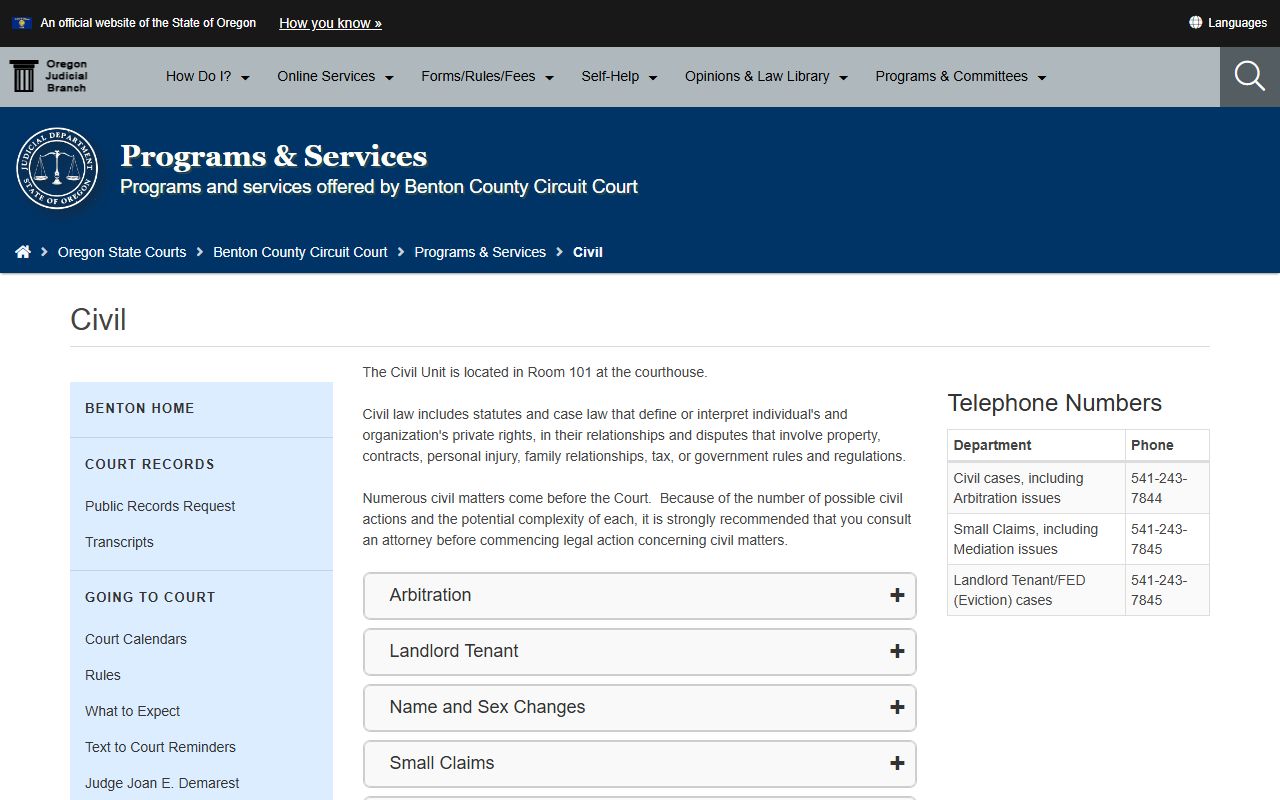
Task: Open Judge Joan E. Demarest link
Action: [162, 783]
